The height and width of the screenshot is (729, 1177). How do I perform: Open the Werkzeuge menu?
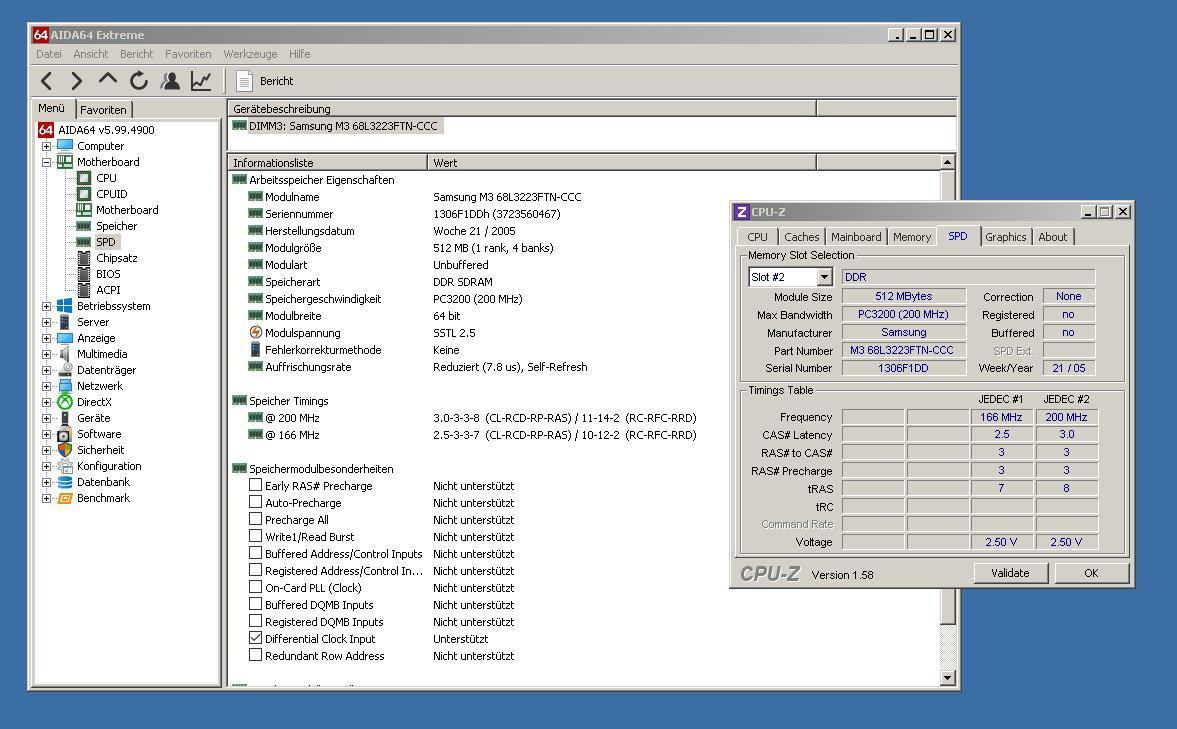click(x=250, y=54)
